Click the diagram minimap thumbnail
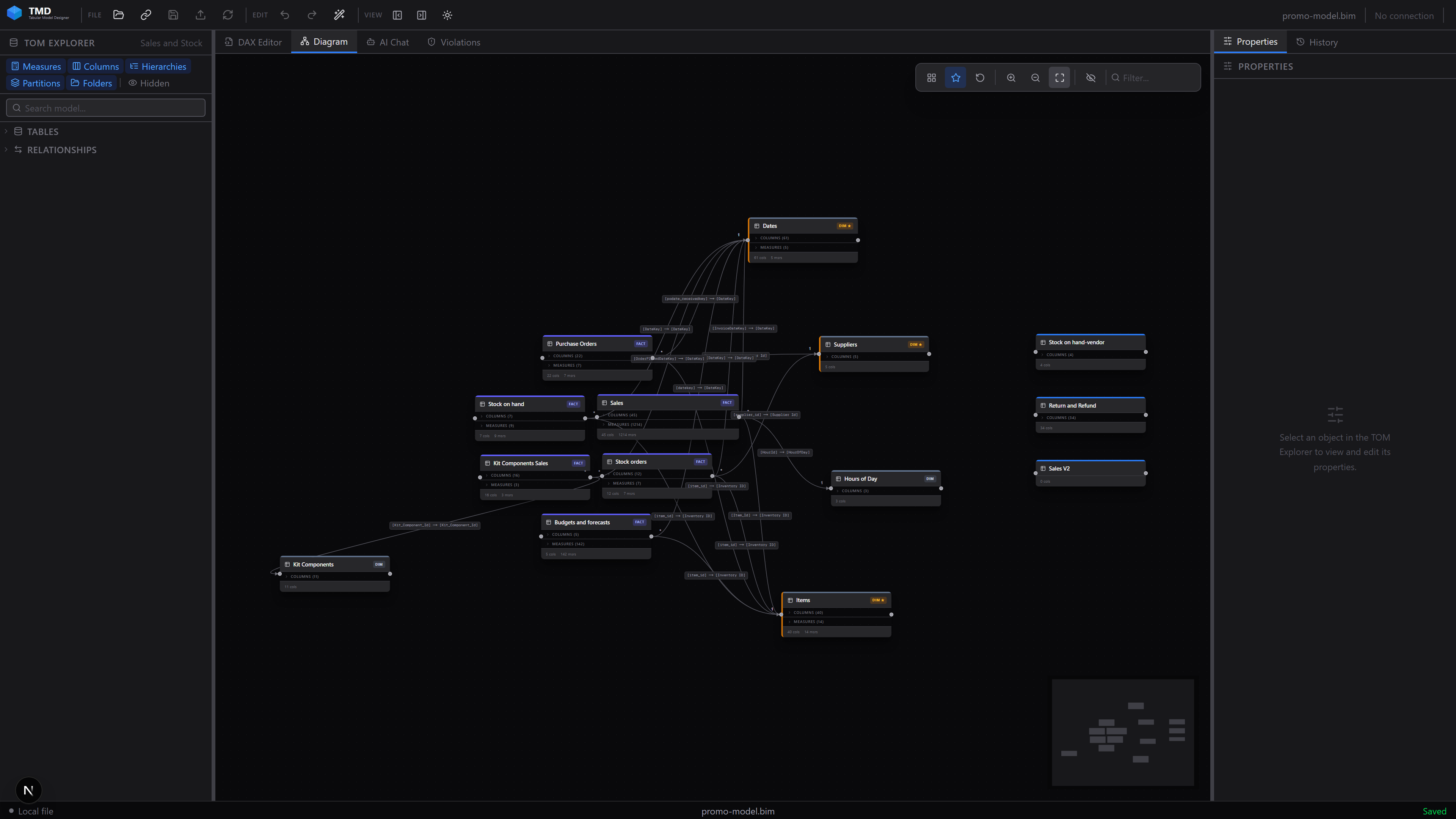The height and width of the screenshot is (819, 1456). point(1122,733)
